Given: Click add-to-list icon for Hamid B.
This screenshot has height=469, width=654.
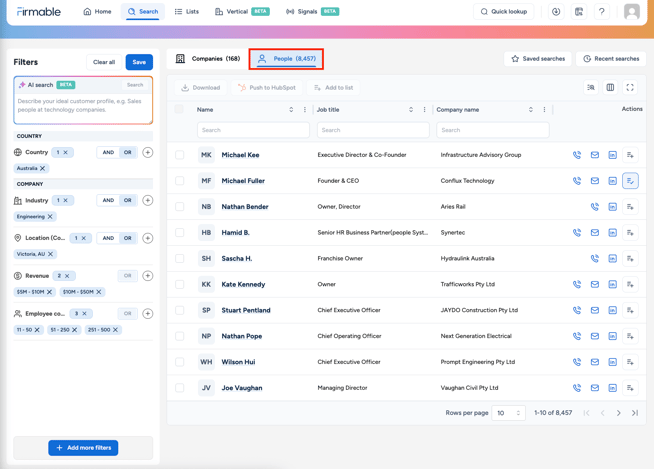Looking at the screenshot, I should point(630,232).
